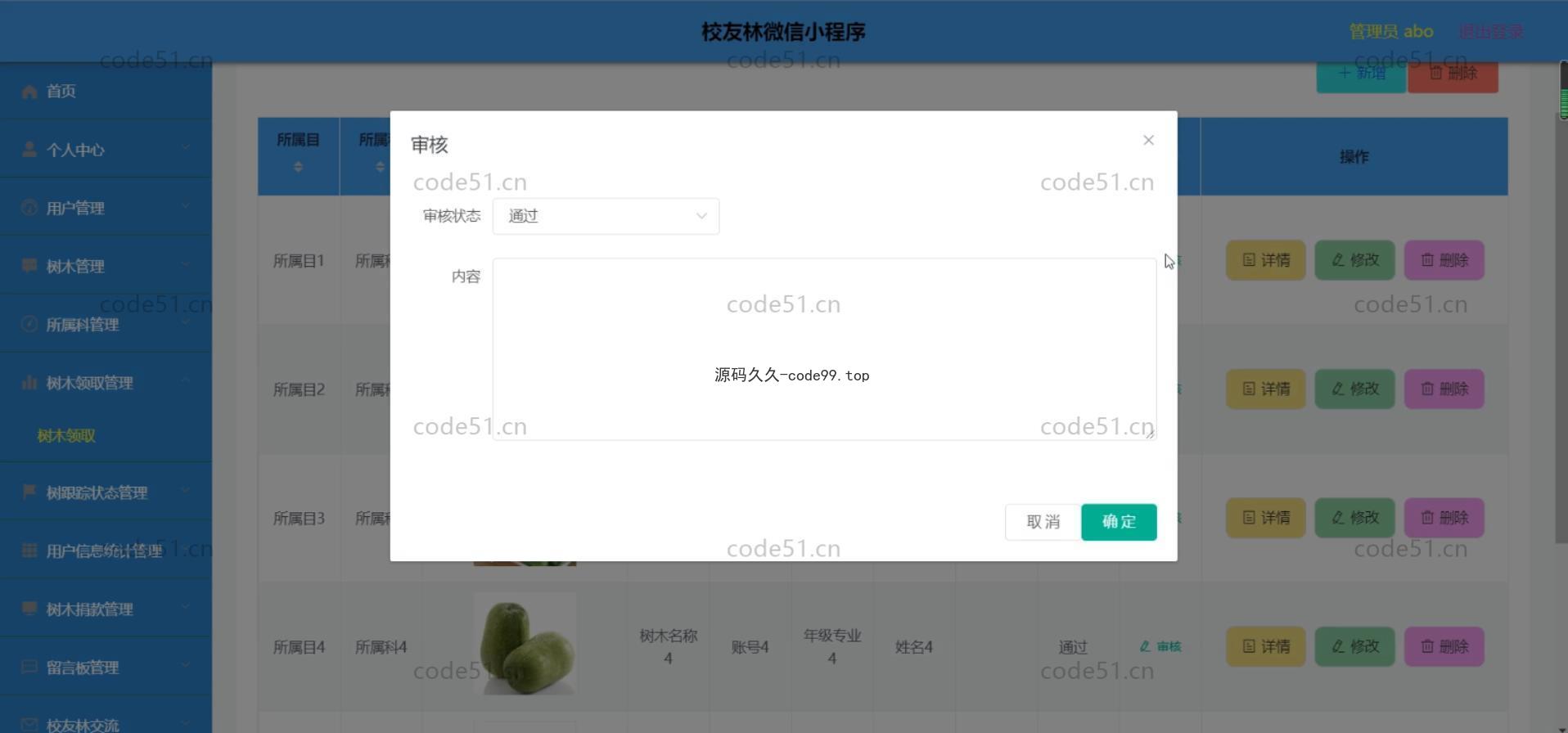Screen dimensions: 1568x733
Task: Click 账号4 cell in the table
Action: (750, 647)
